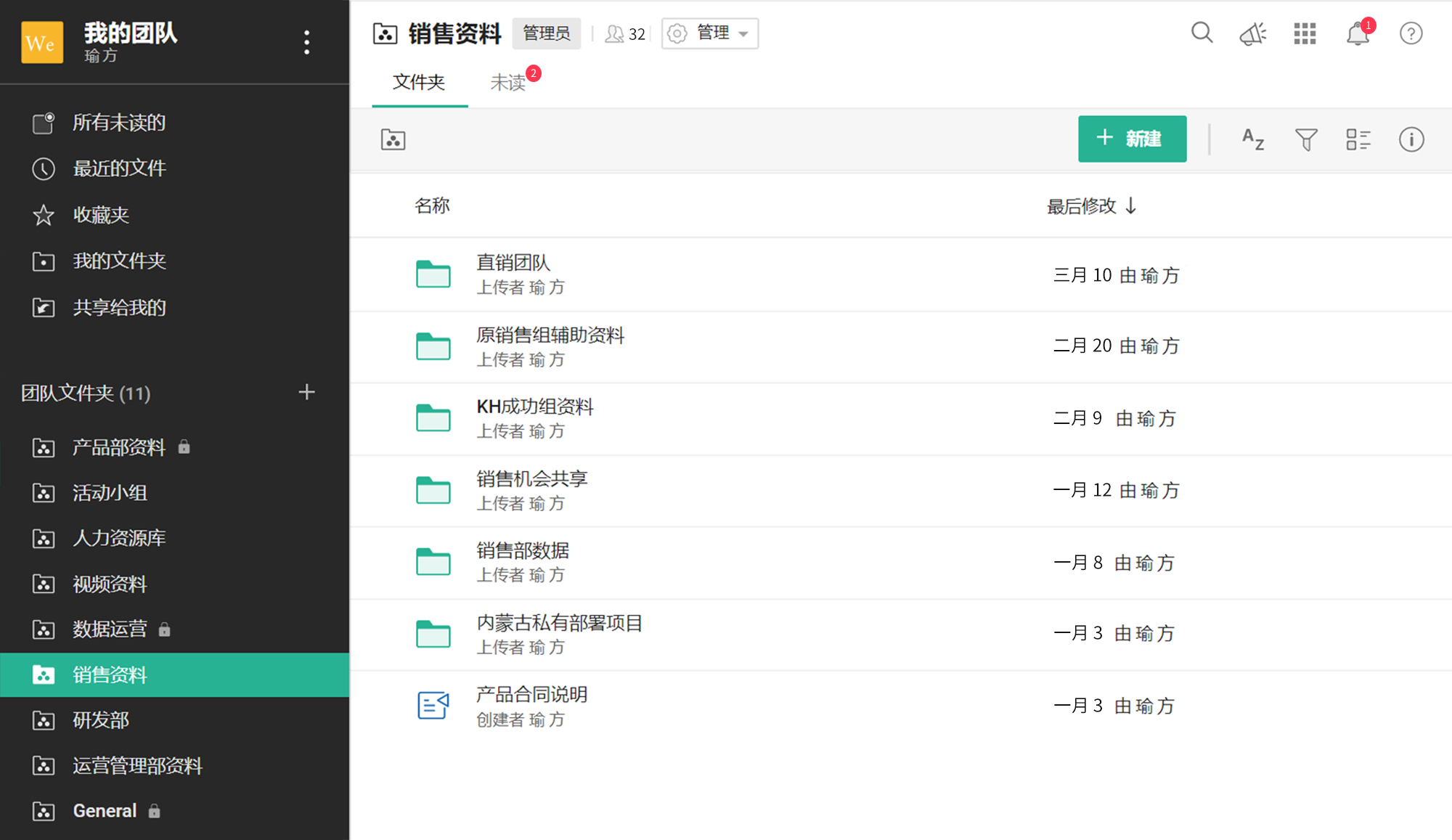Open the 我的团队 three-dot menu
The image size is (1452, 840).
click(x=307, y=42)
